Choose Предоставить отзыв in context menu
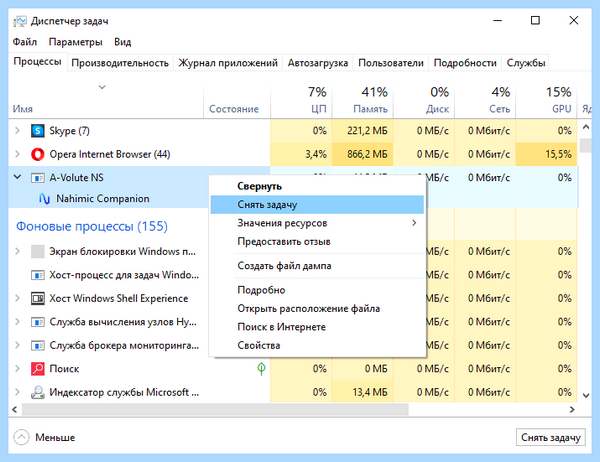Viewport: 600px width, 462px height. click(317, 242)
